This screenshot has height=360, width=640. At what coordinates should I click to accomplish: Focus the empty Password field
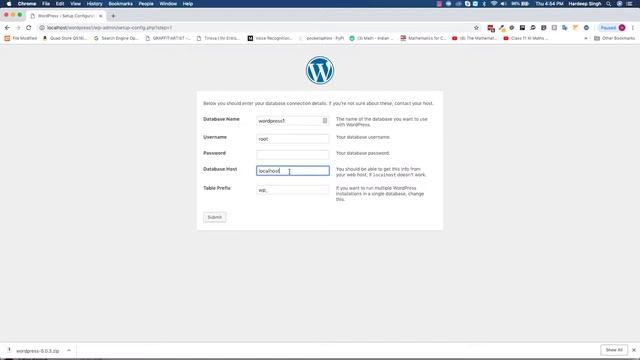293,154
